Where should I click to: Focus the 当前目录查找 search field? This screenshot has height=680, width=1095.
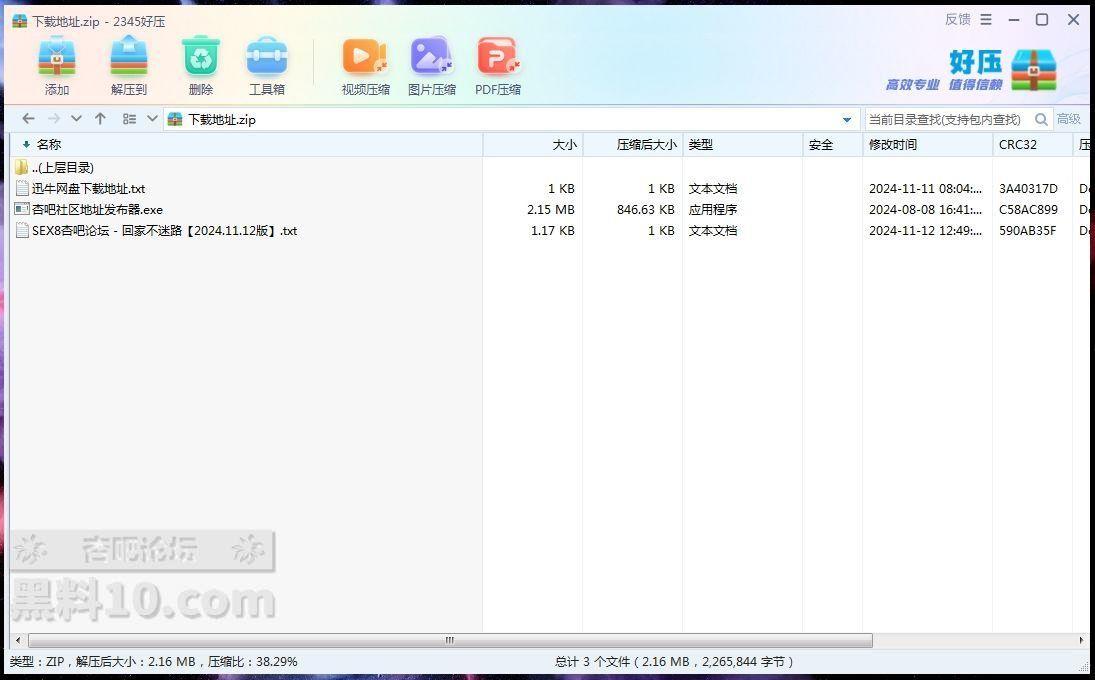coord(948,119)
